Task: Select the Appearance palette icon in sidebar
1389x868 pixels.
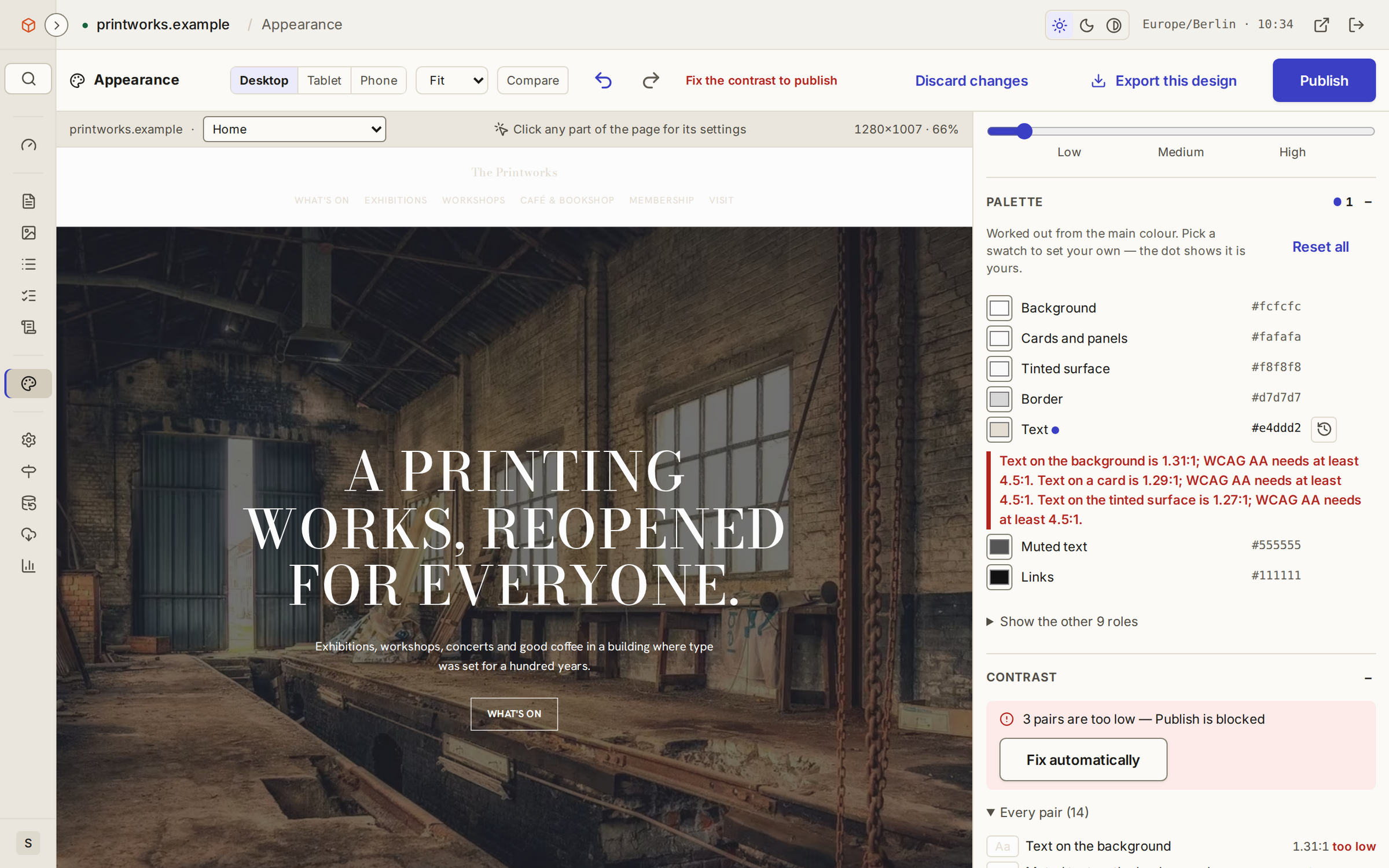Action: (x=28, y=384)
